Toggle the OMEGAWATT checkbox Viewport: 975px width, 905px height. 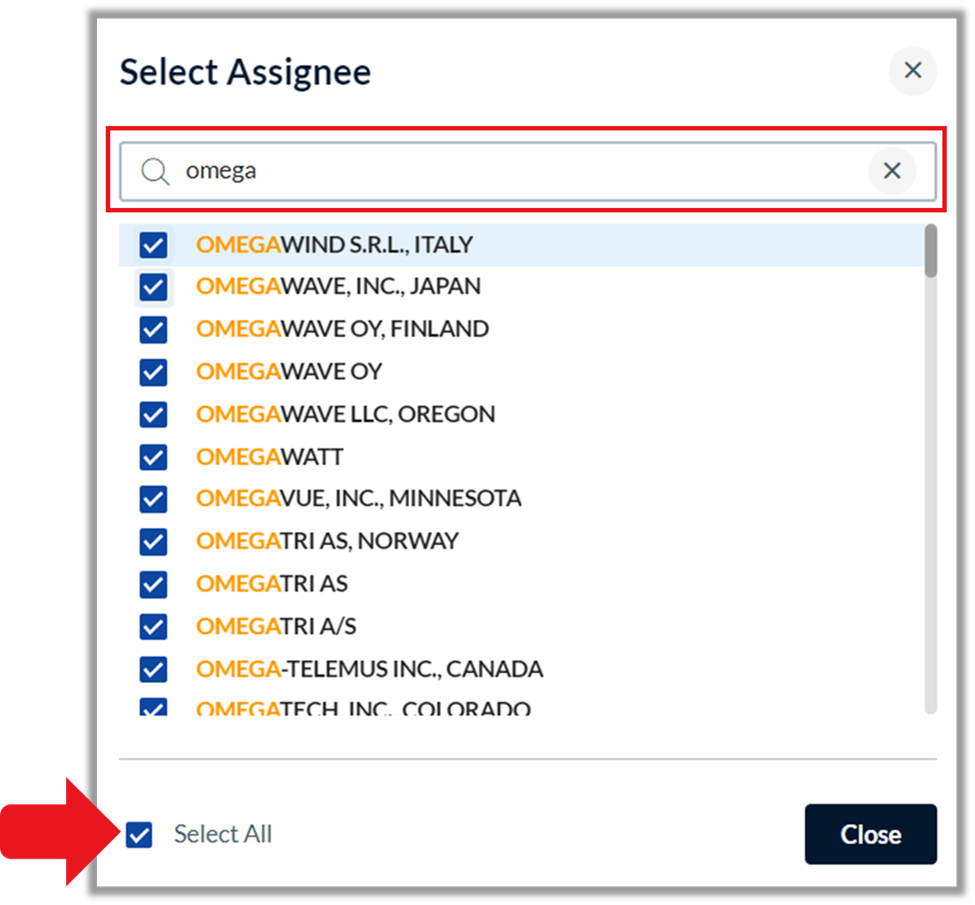[153, 457]
